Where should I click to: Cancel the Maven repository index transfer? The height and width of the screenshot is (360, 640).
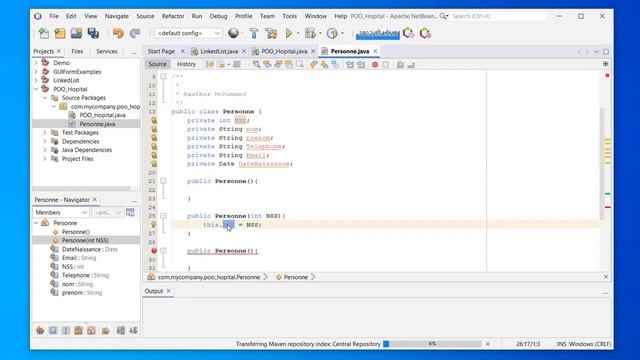[x=487, y=344]
